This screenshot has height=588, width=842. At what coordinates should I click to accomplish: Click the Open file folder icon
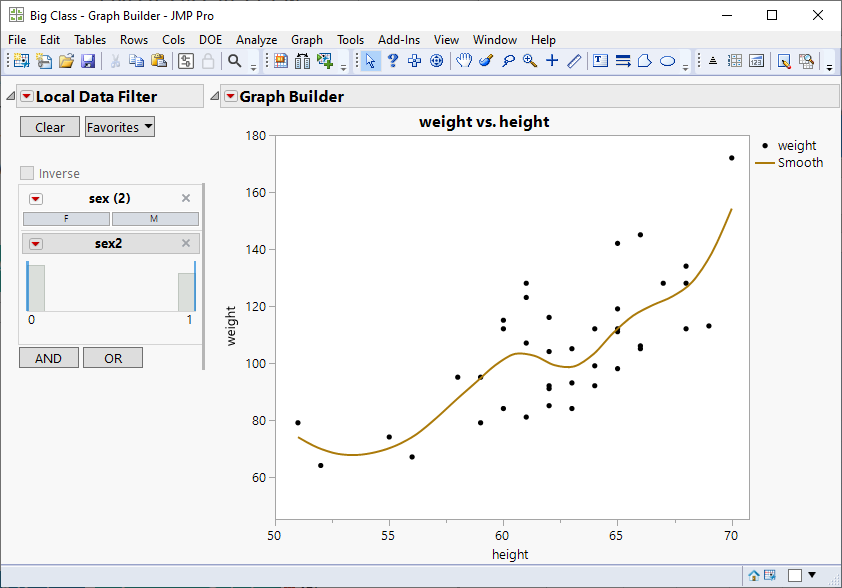point(66,61)
